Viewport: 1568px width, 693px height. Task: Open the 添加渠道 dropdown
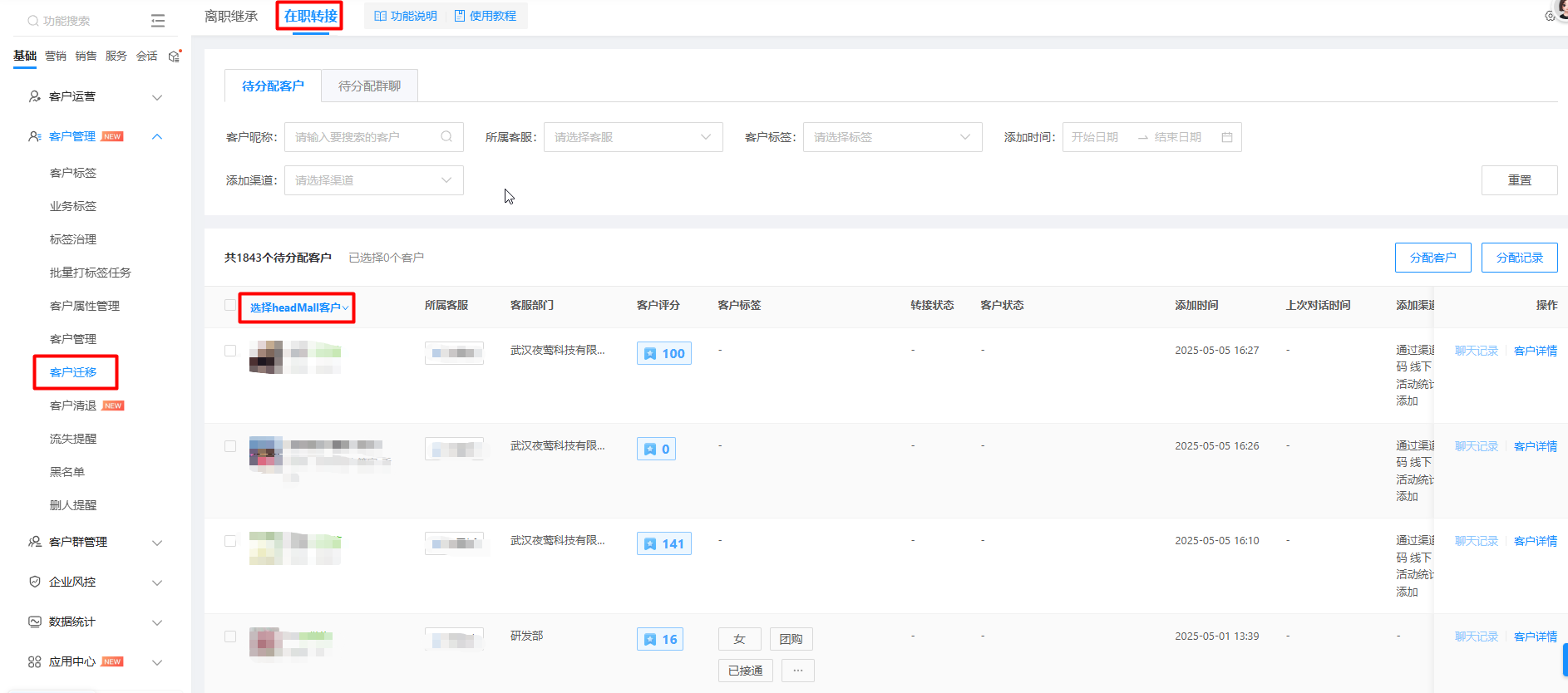(x=374, y=180)
